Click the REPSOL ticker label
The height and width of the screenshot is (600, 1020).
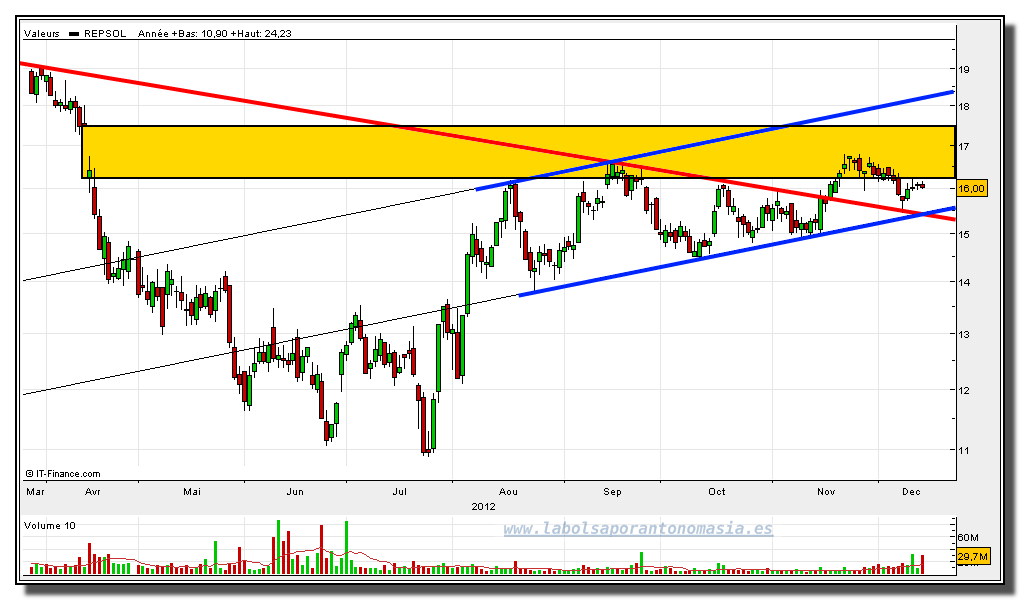tap(105, 34)
